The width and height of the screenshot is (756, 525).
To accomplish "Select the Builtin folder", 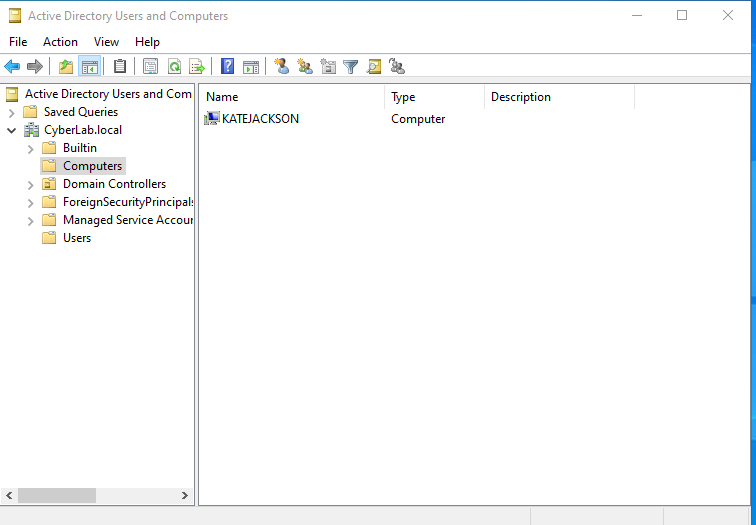I will (80, 148).
